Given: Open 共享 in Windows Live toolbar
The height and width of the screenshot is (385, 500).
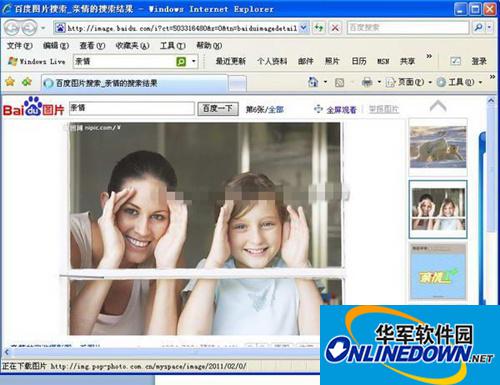Looking at the screenshot, I should coord(407,61).
